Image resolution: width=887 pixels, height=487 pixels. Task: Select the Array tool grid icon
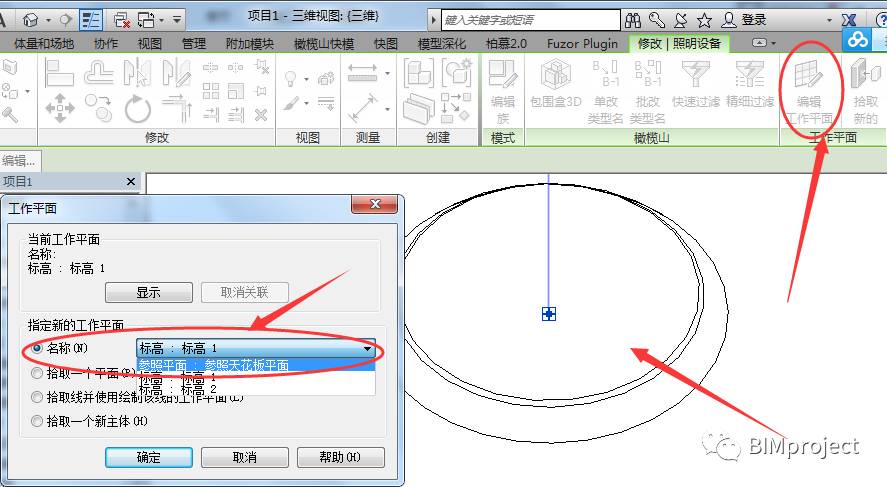click(x=210, y=90)
